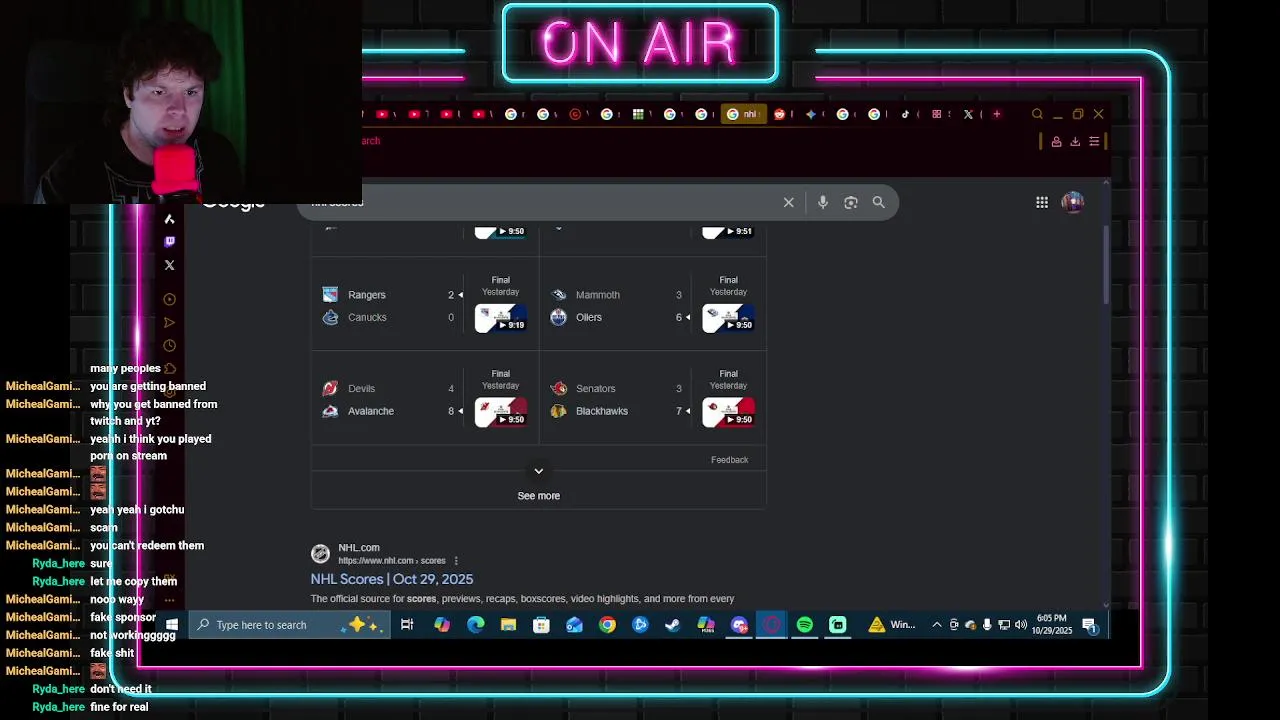The height and width of the screenshot is (720, 1280).
Task: Open taskbar volume speaker icon
Action: [x=1020, y=625]
